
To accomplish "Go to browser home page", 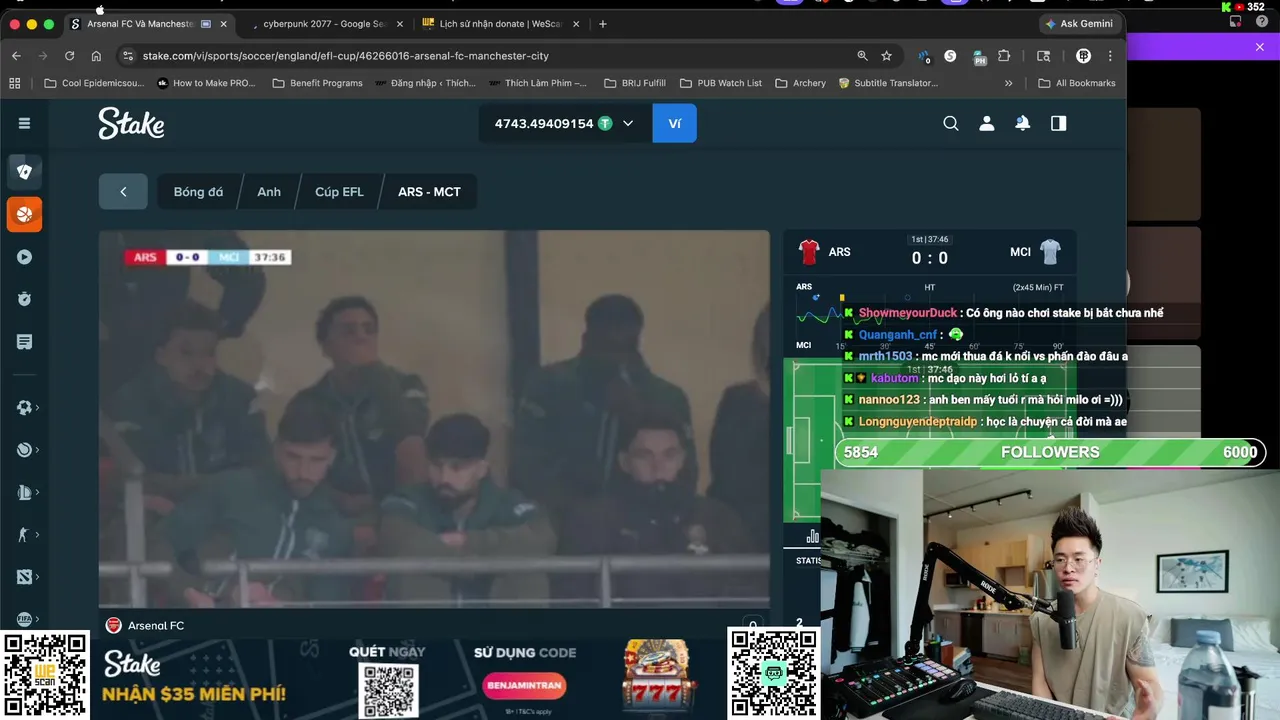I will click(x=96, y=56).
